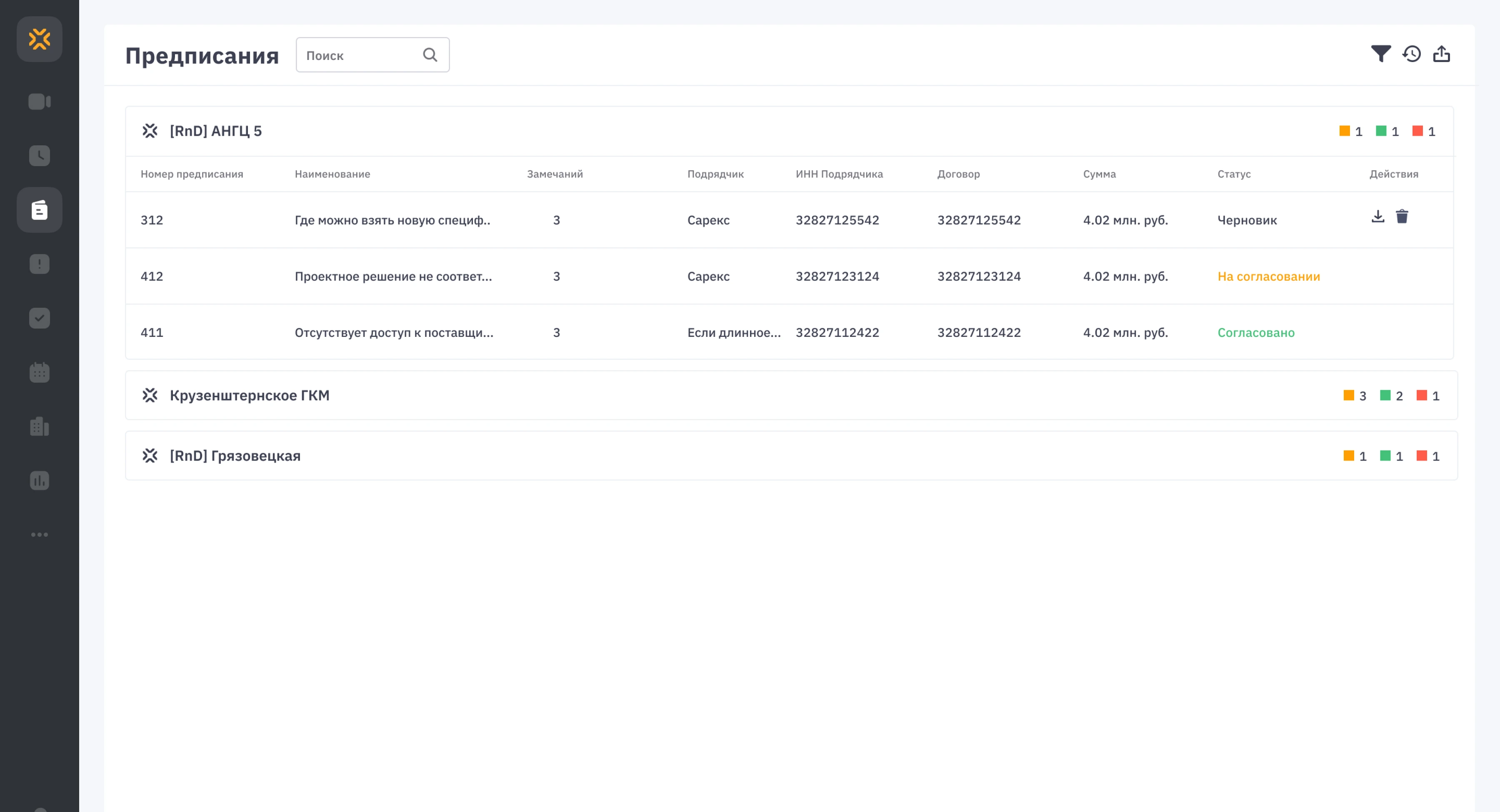Open the checkmark tasks sidebar icon
This screenshot has width=1500, height=812.
40,318
